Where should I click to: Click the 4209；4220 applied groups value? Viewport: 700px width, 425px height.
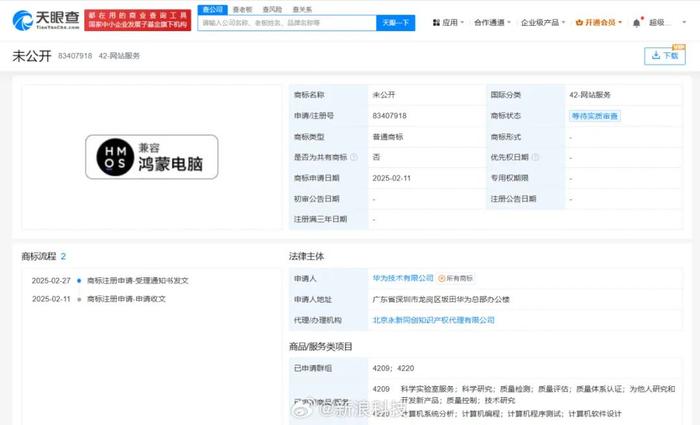[x=393, y=368]
